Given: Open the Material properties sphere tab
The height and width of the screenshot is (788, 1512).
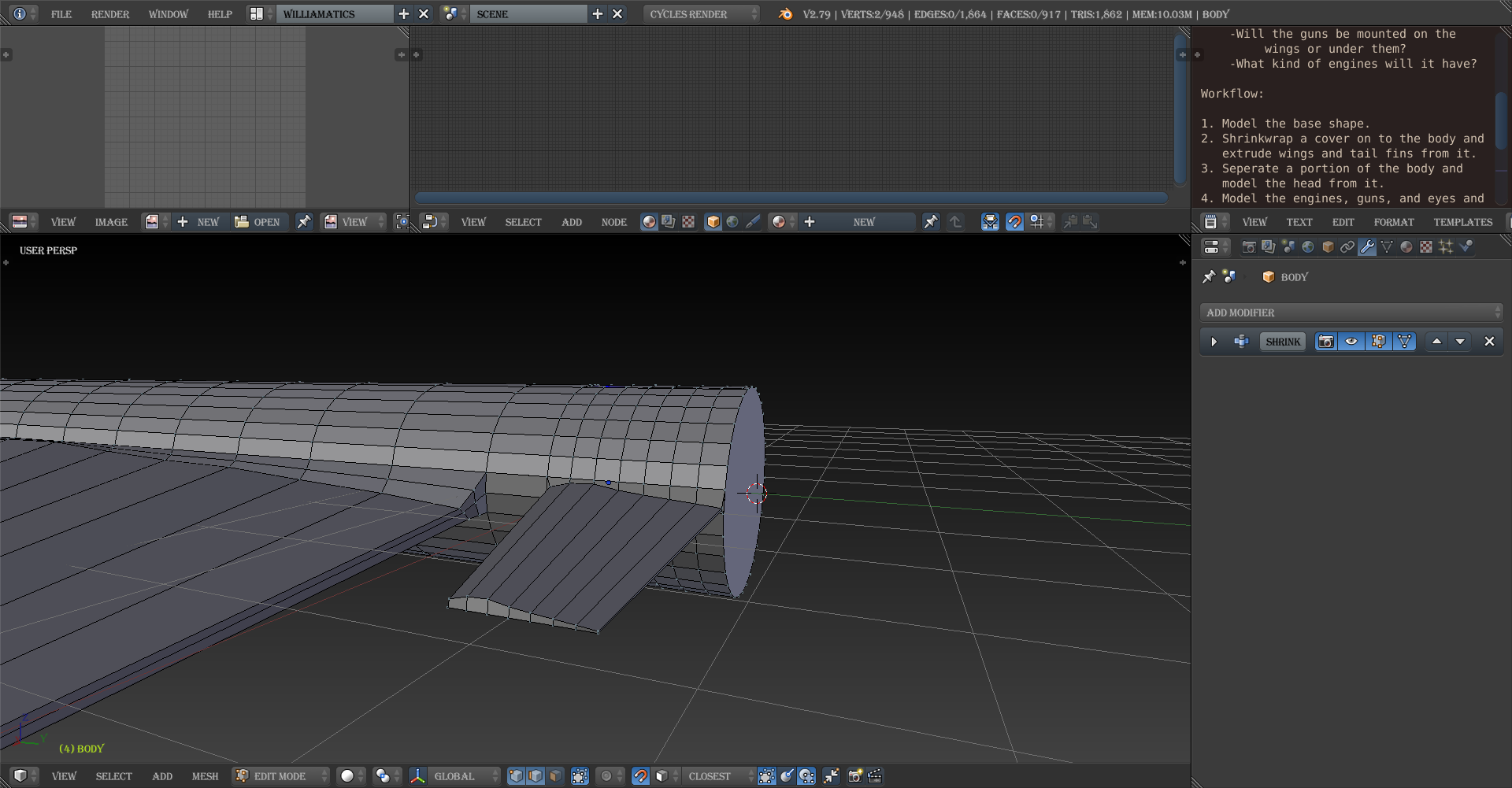Looking at the screenshot, I should (1406, 247).
